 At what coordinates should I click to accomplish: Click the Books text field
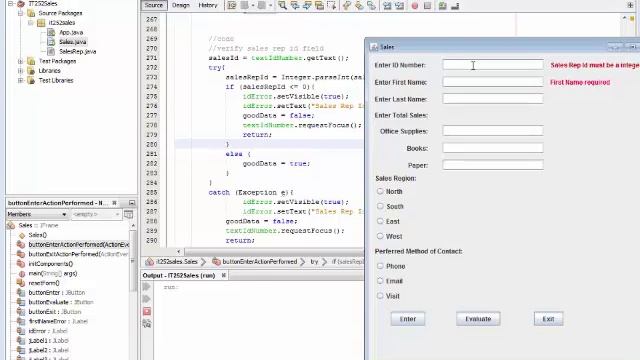click(493, 148)
